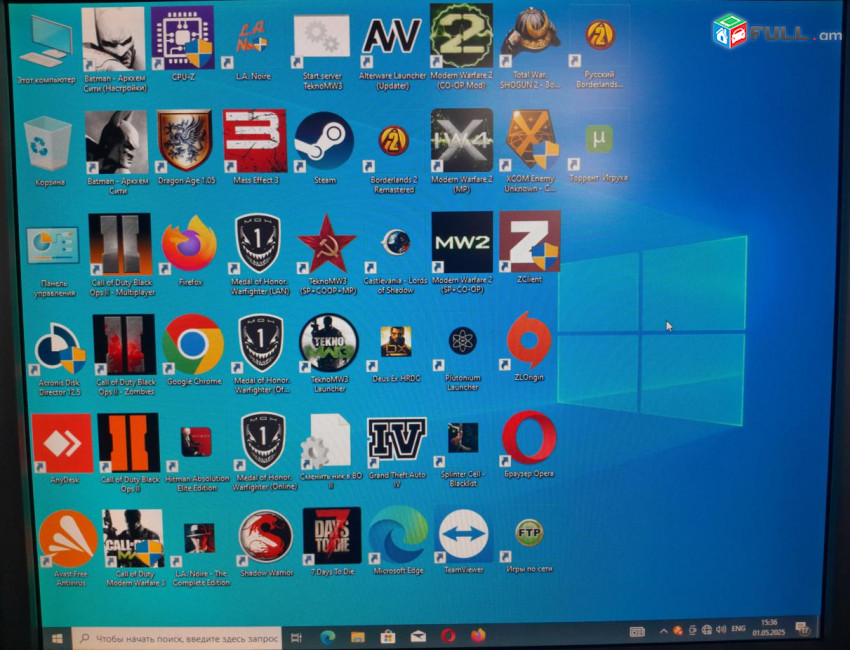This screenshot has width=850, height=650.
Task: Open Opera from the taskbar
Action: (448, 635)
